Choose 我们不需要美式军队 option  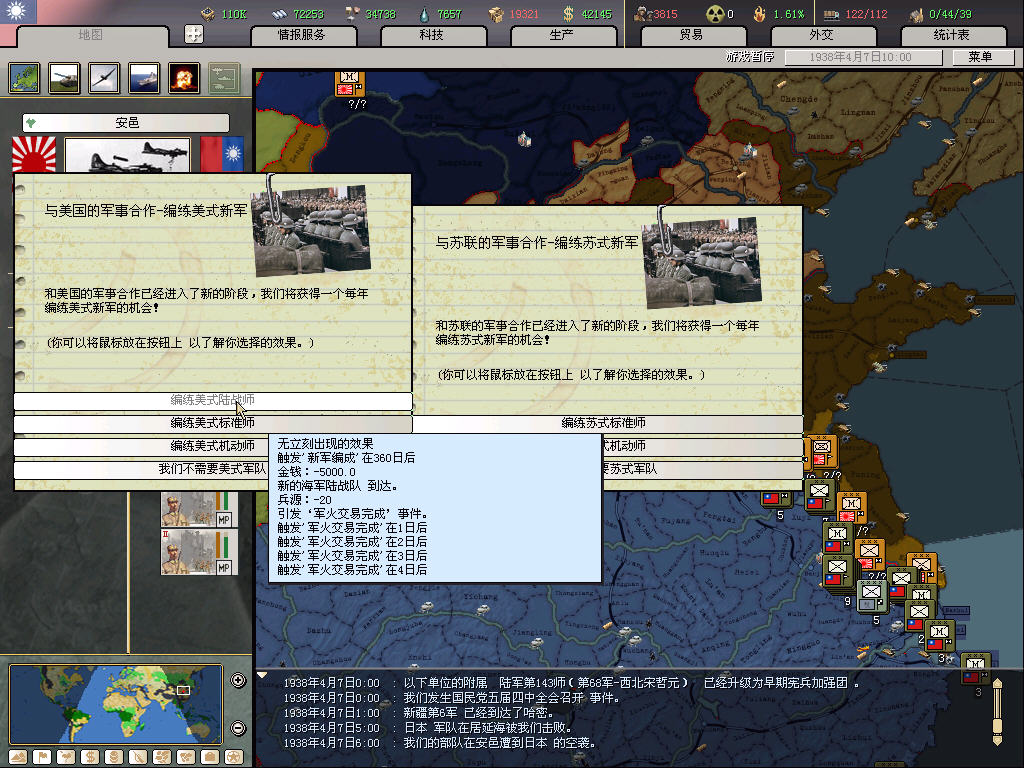click(141, 469)
